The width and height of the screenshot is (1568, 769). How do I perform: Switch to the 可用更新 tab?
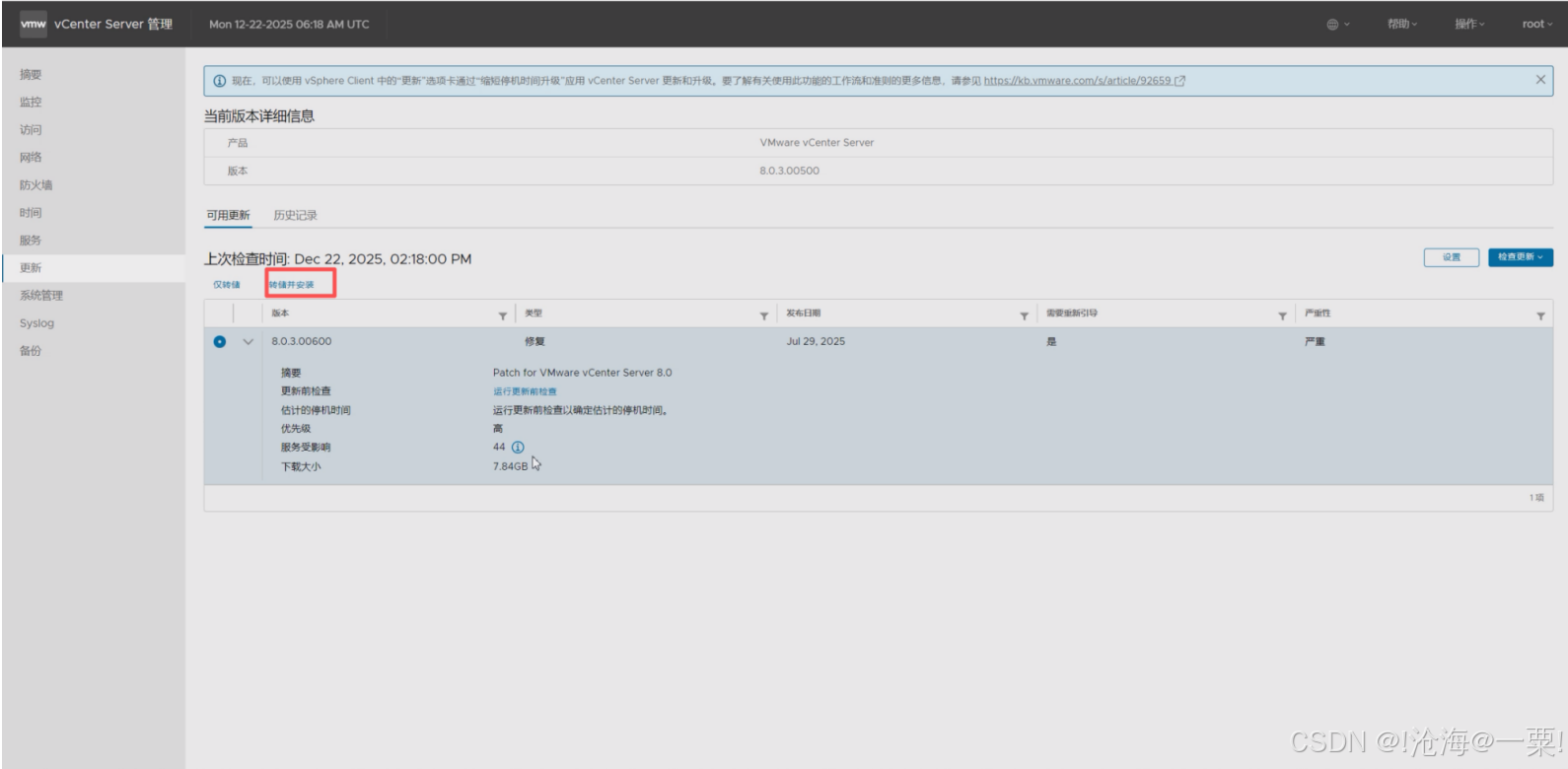point(228,215)
